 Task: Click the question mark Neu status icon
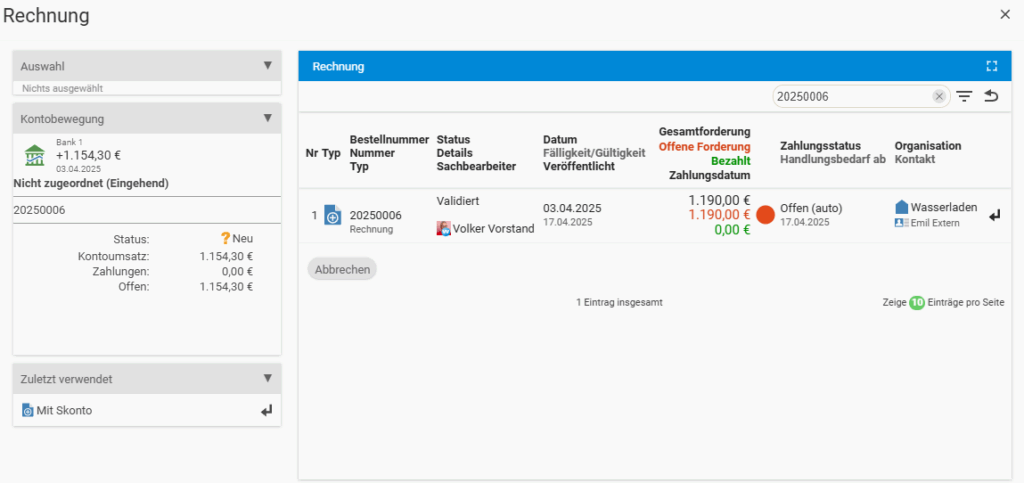coord(226,238)
